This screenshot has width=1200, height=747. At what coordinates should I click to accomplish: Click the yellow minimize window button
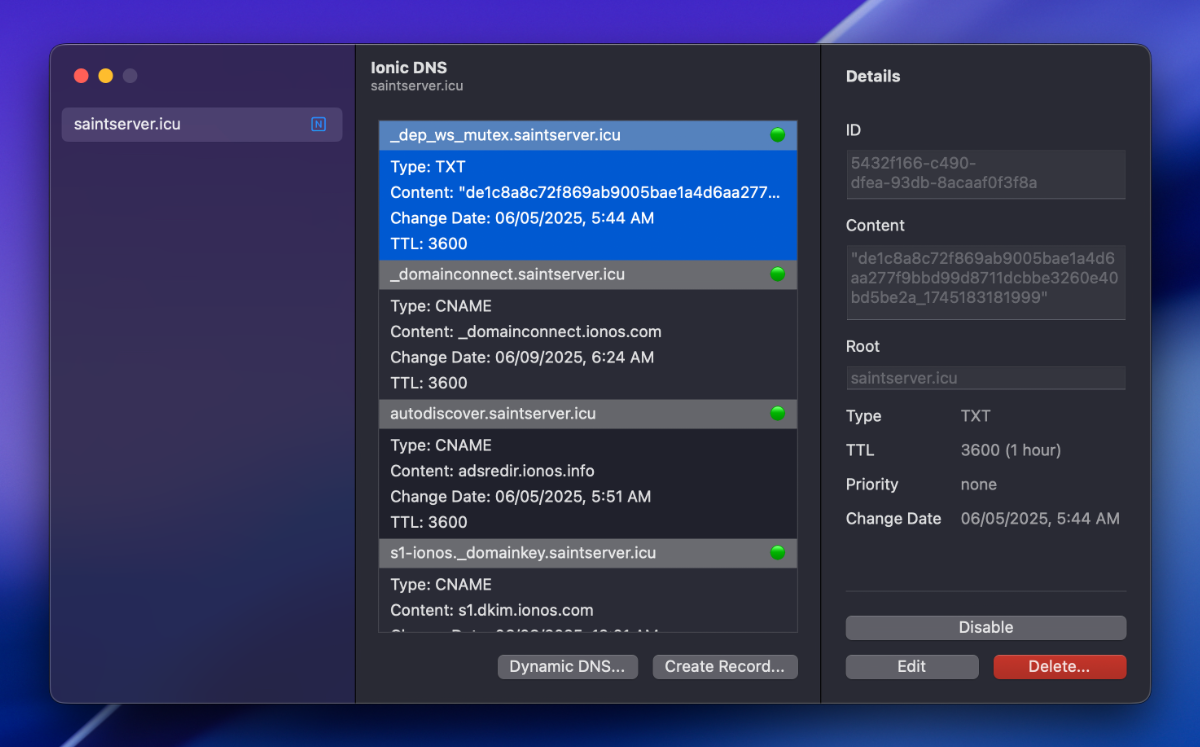106,76
